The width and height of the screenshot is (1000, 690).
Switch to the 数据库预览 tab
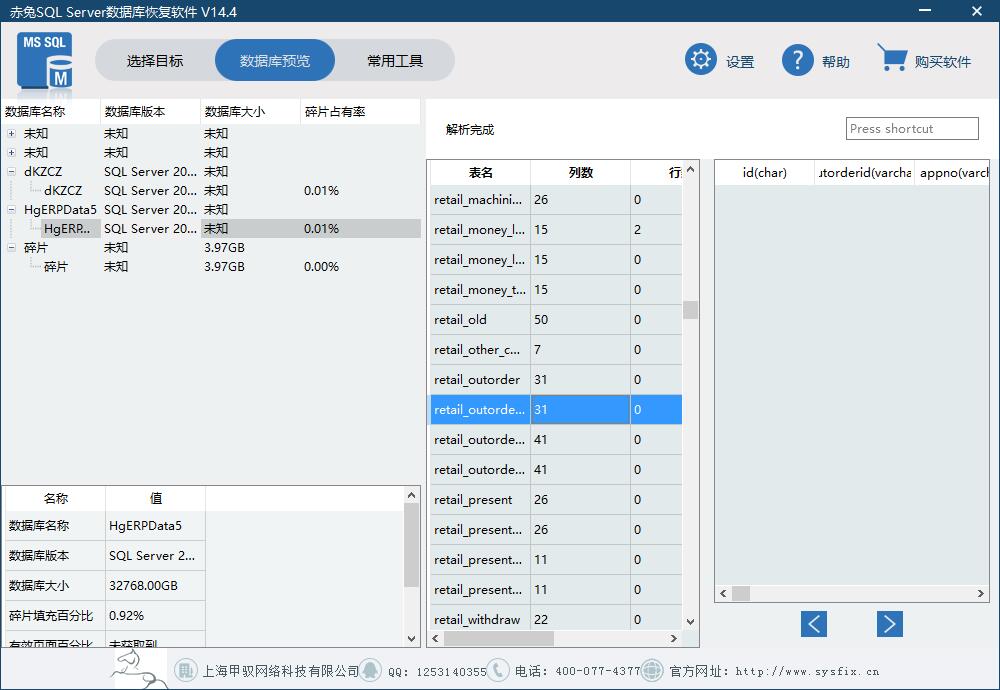pos(275,61)
